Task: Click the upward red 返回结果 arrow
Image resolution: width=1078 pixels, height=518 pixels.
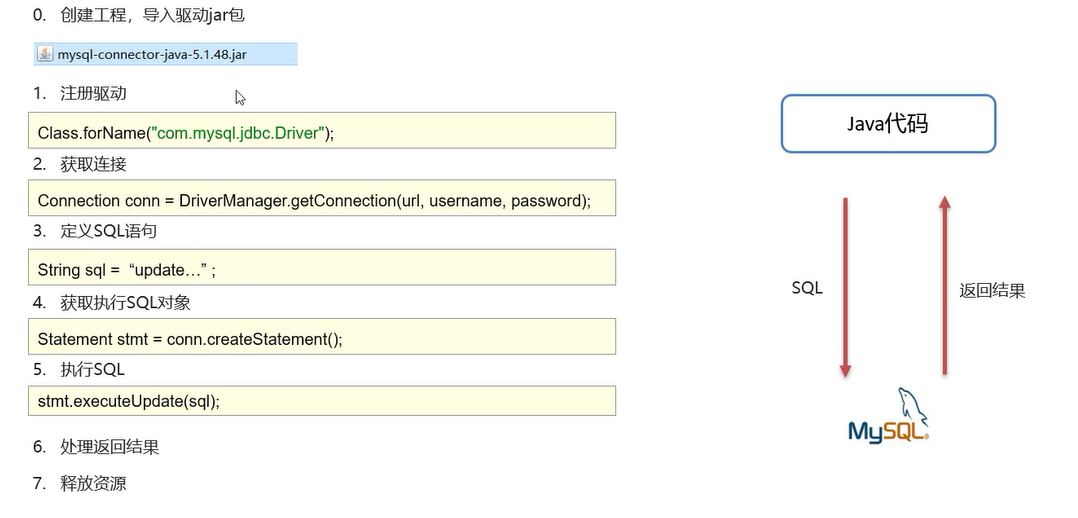Action: tap(945, 285)
